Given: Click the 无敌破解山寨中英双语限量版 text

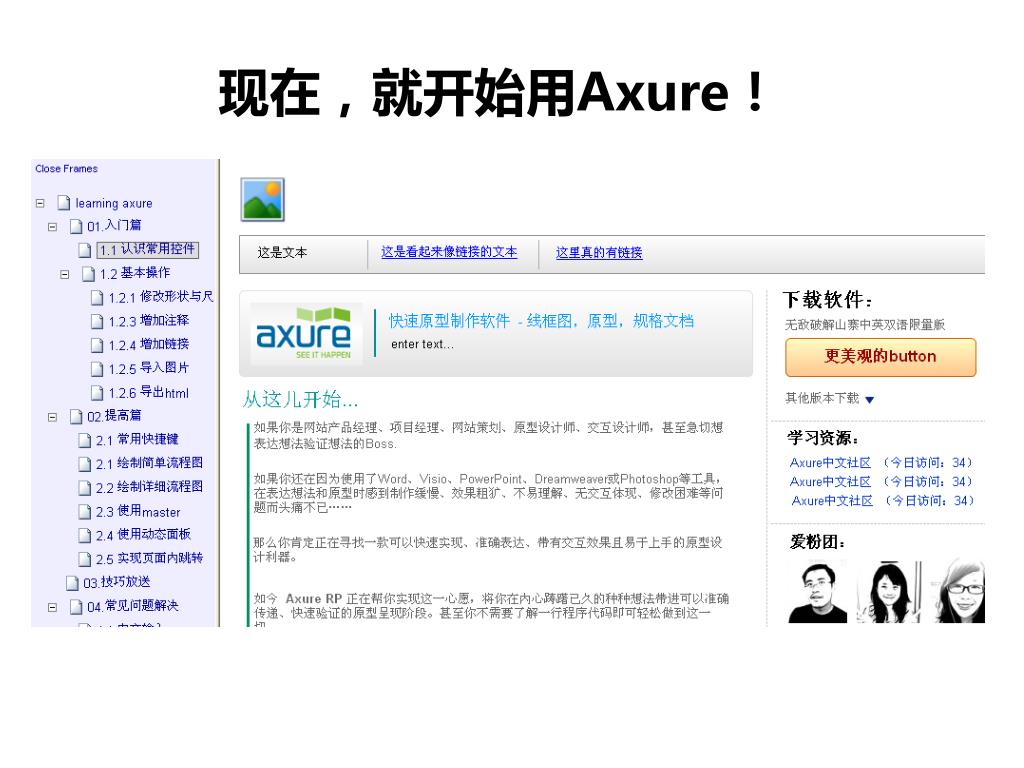Looking at the screenshot, I should [865, 325].
